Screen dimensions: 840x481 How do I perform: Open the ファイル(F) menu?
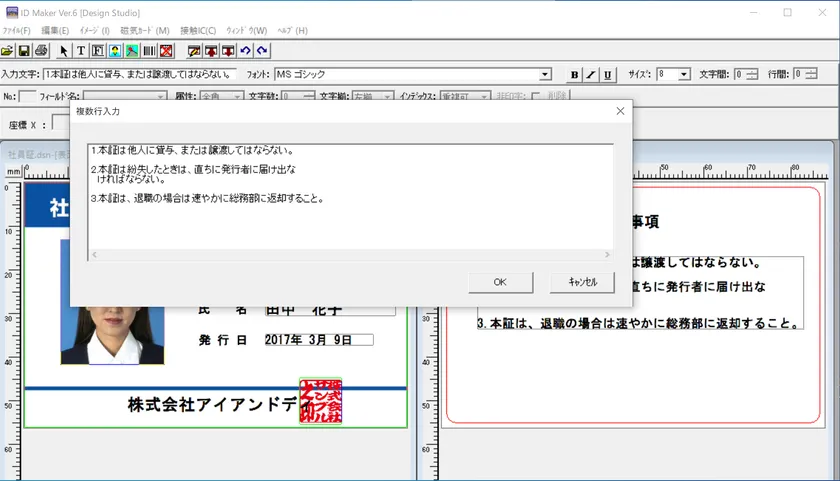pyautogui.click(x=17, y=31)
